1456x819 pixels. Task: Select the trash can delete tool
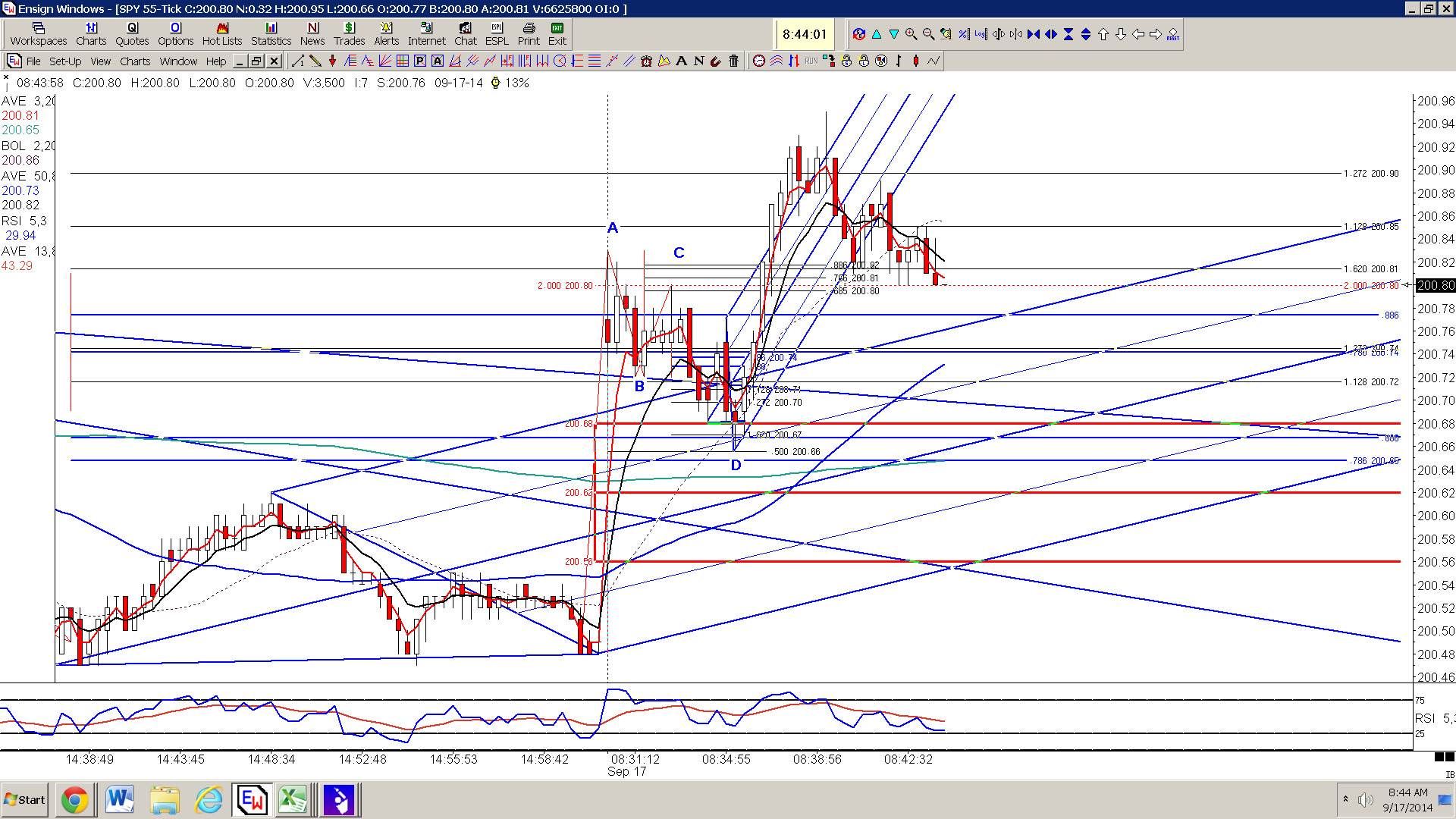733,61
